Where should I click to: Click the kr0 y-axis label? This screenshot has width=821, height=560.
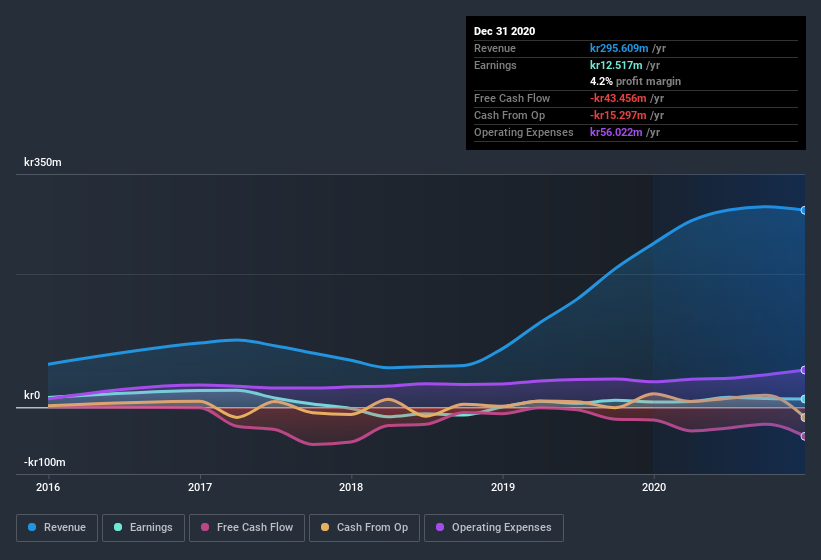(x=32, y=395)
